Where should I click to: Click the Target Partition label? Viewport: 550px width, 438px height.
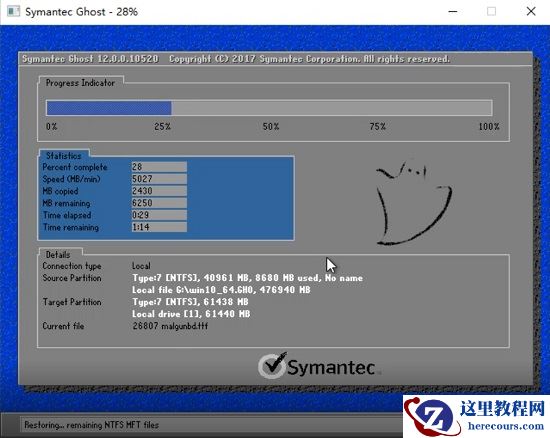(x=72, y=302)
